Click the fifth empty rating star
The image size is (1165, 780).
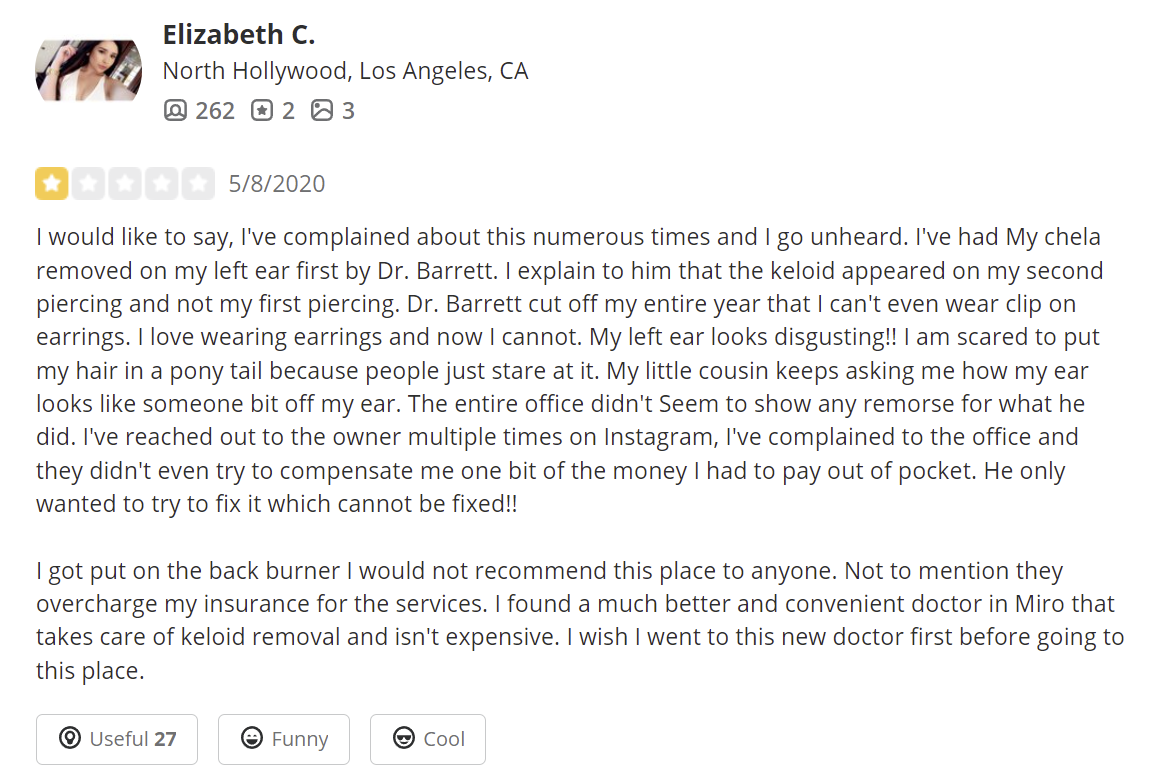[x=198, y=183]
